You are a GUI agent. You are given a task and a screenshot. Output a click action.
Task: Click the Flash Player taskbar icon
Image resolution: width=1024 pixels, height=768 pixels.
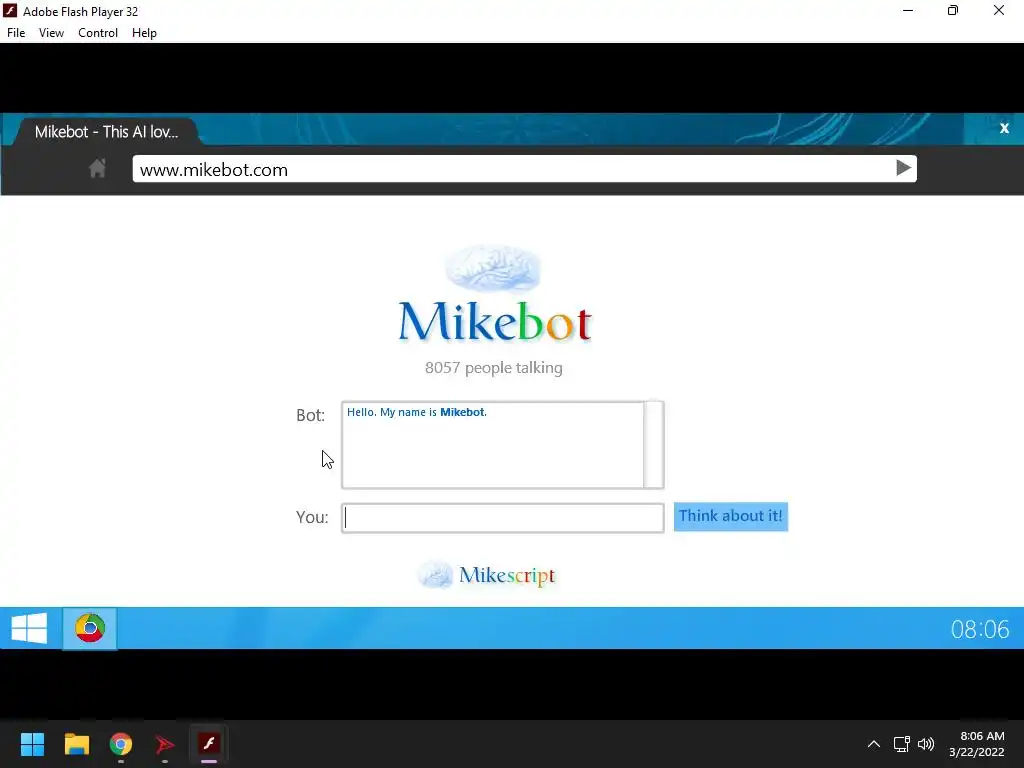(209, 744)
